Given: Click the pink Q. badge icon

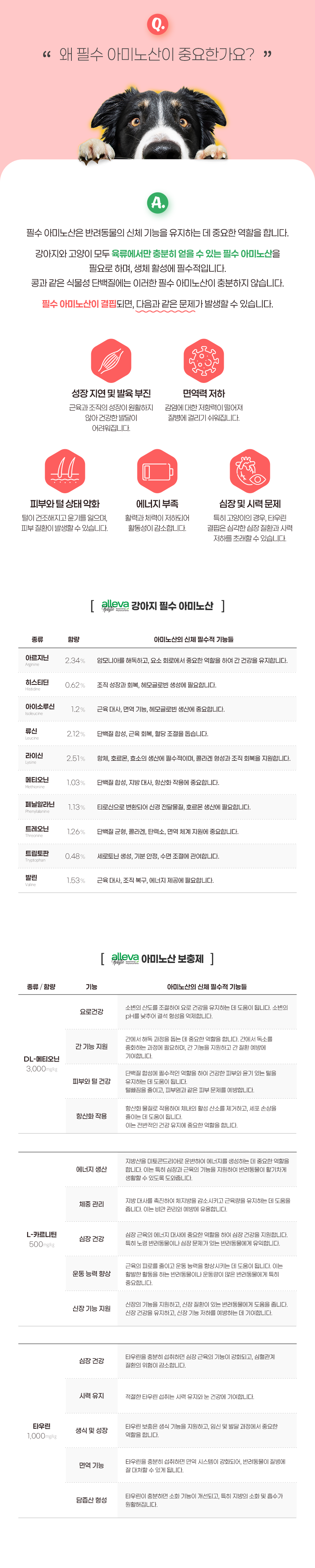Looking at the screenshot, I should coord(158,24).
